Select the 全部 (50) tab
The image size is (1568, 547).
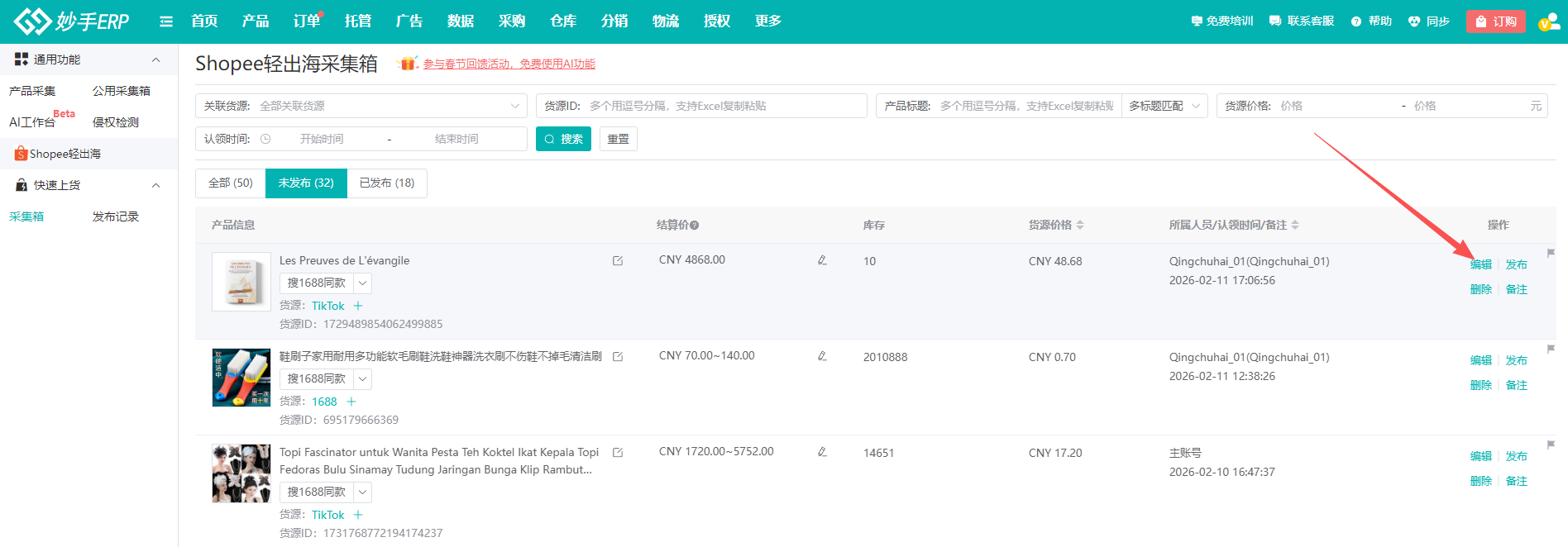[231, 183]
